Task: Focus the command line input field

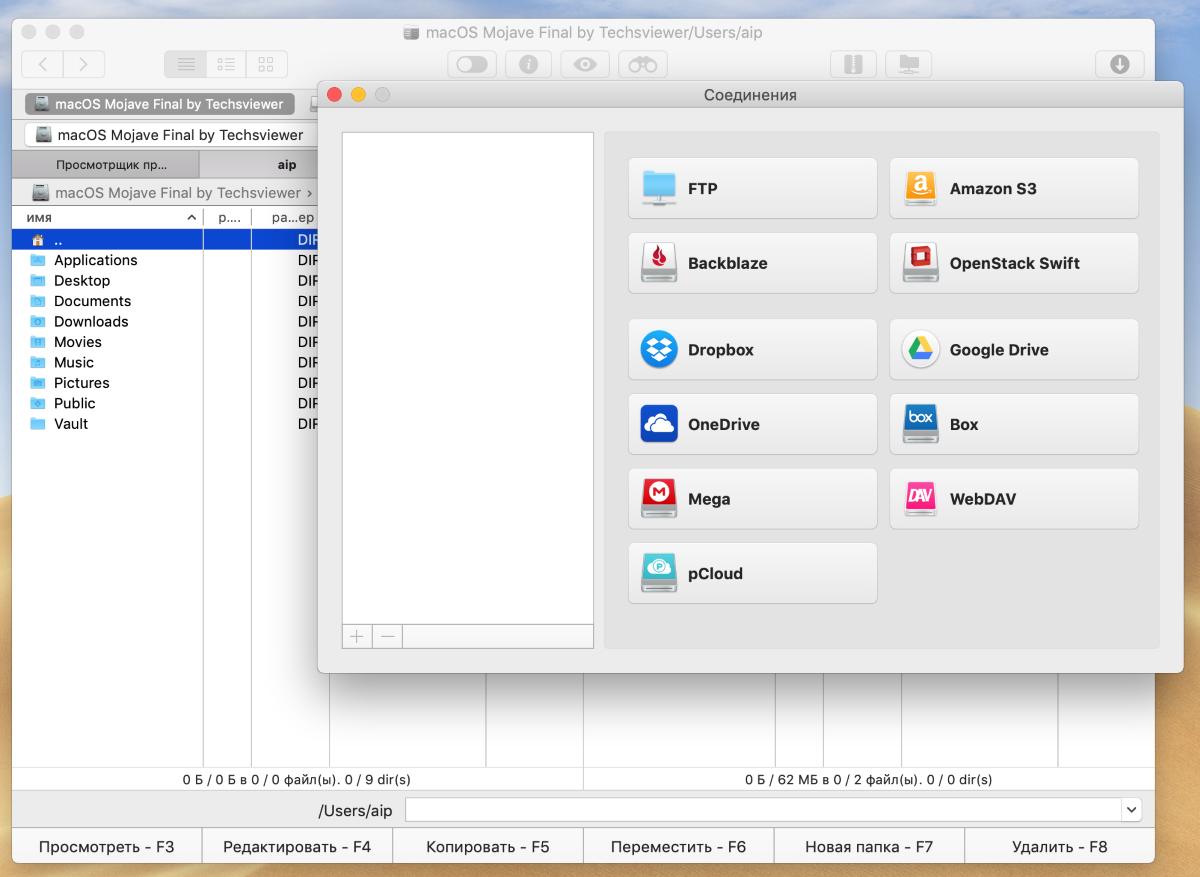Action: pyautogui.click(x=763, y=810)
